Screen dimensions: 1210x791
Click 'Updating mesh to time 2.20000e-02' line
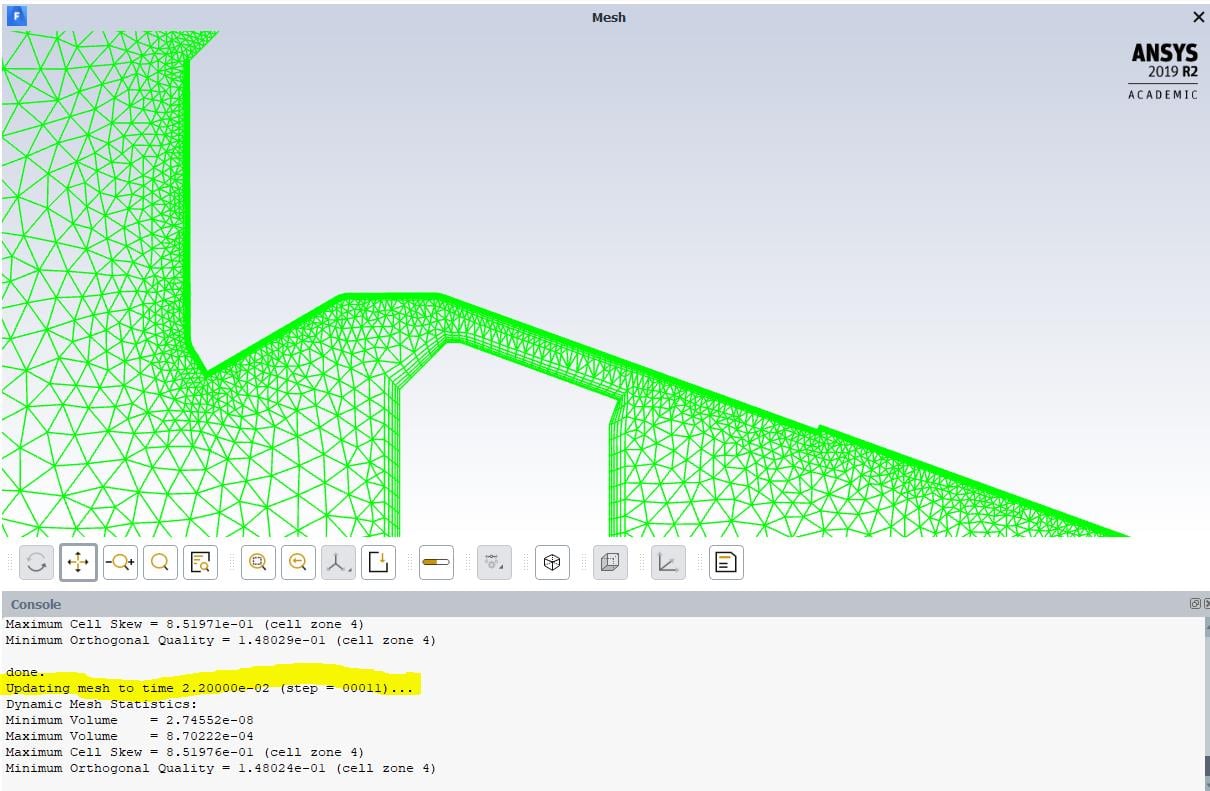[209, 688]
